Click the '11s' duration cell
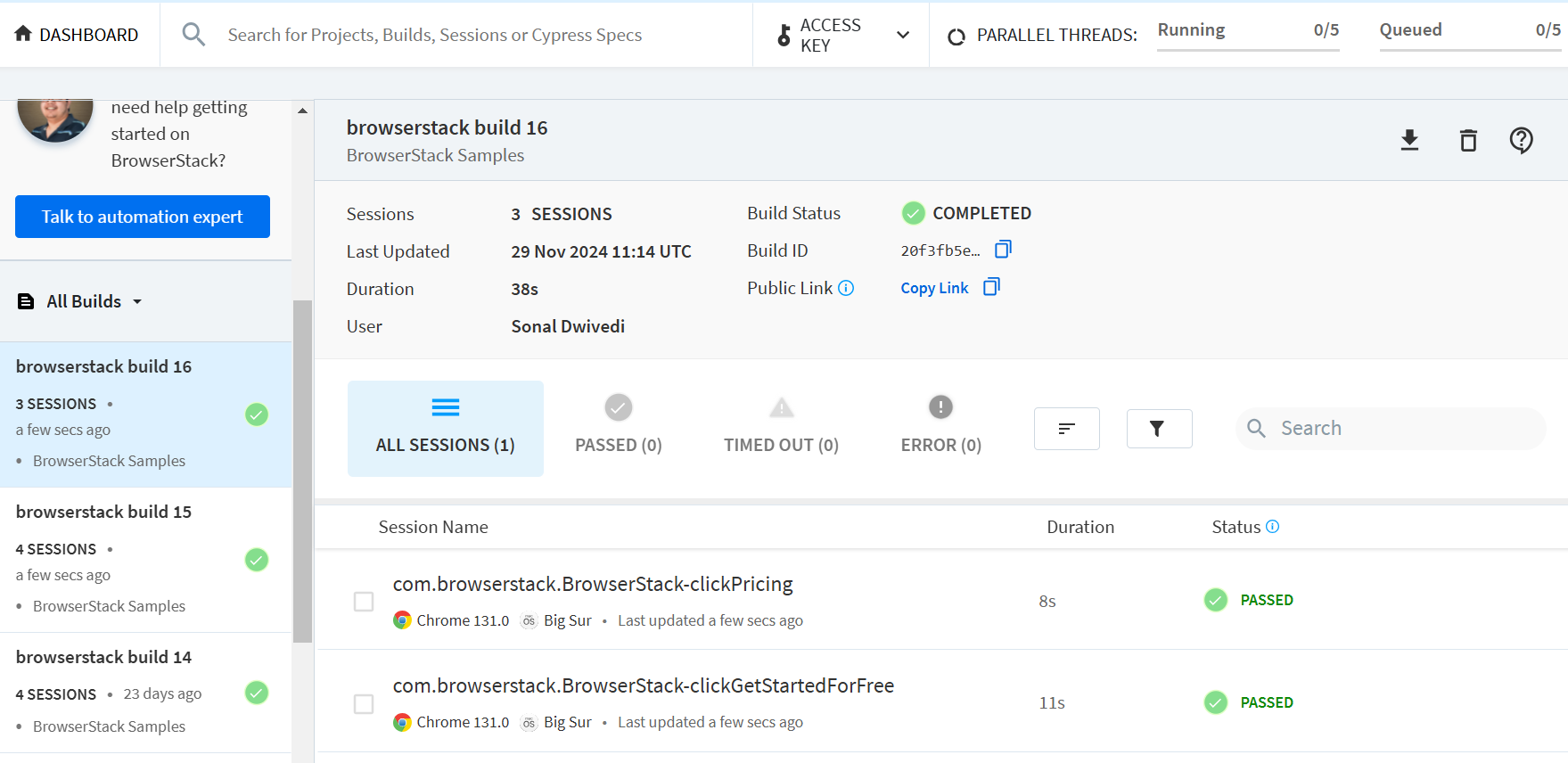This screenshot has height=763, width=1568. (x=1052, y=703)
